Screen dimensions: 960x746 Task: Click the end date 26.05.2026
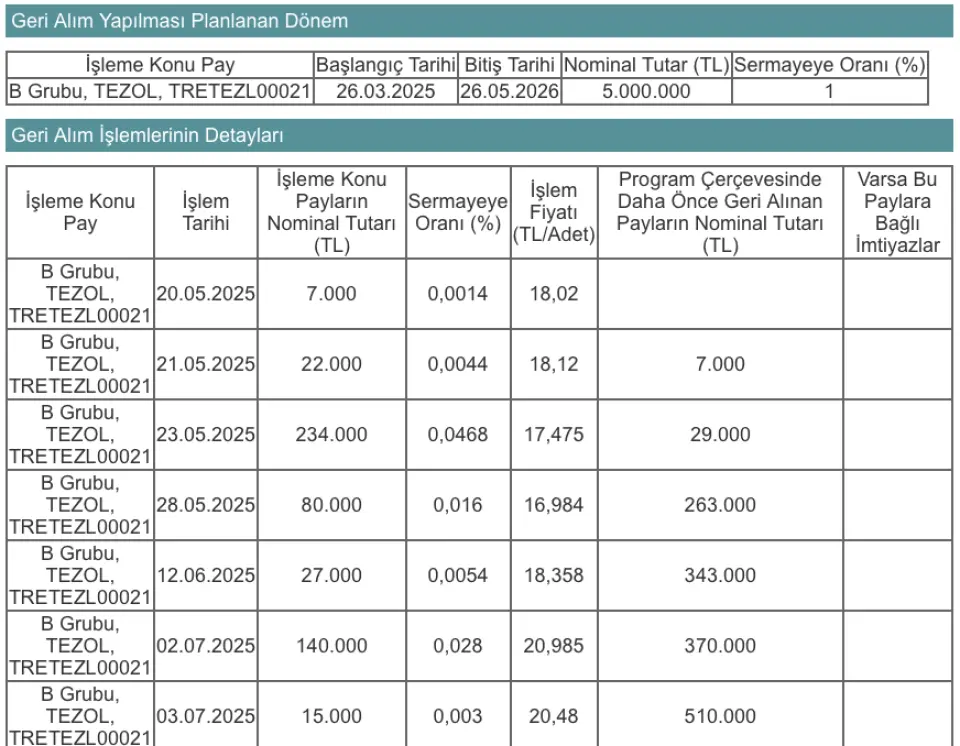[509, 91]
